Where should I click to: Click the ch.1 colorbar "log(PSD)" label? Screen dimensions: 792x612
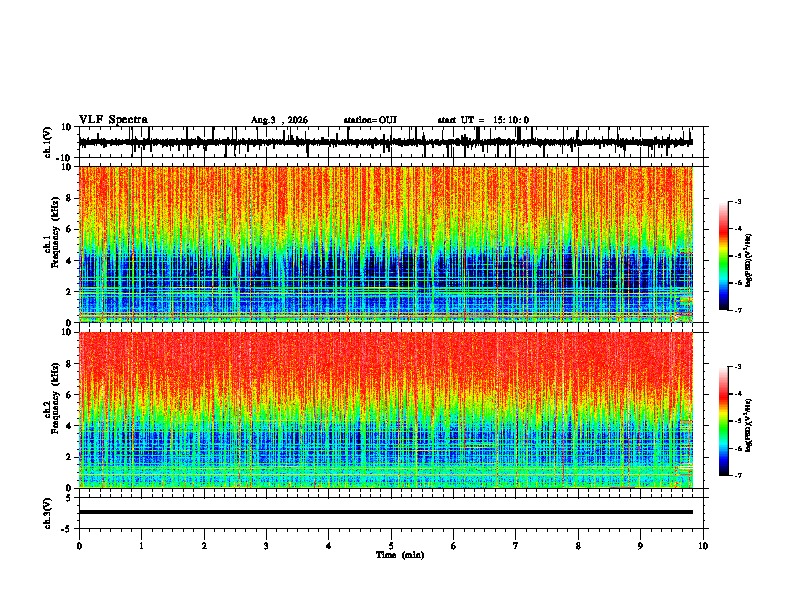[x=749, y=261]
